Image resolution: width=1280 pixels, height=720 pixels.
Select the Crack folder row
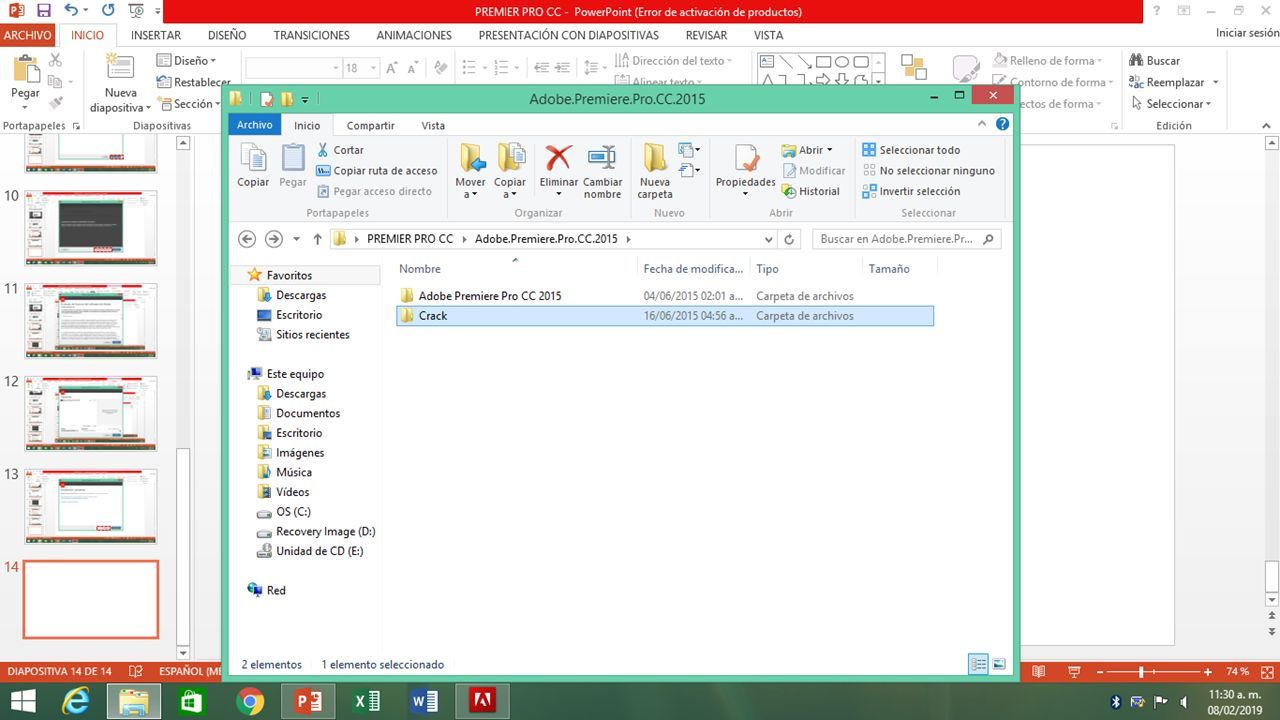665,316
